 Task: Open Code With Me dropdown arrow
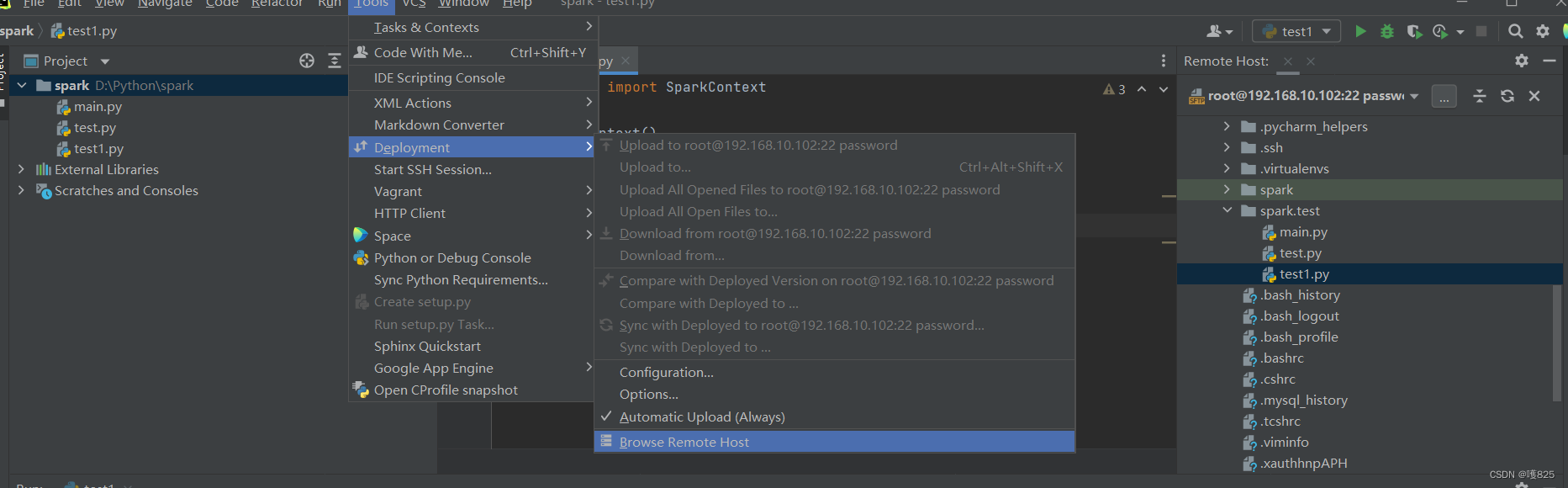tap(1229, 32)
